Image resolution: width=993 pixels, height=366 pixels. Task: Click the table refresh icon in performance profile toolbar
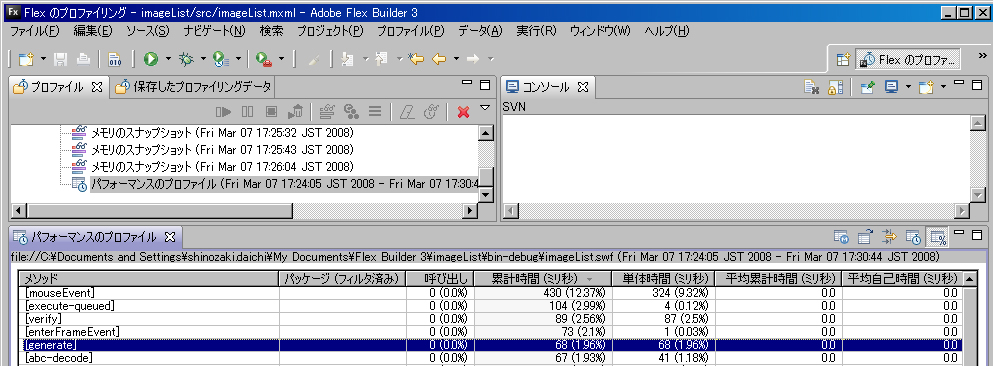[865, 237]
